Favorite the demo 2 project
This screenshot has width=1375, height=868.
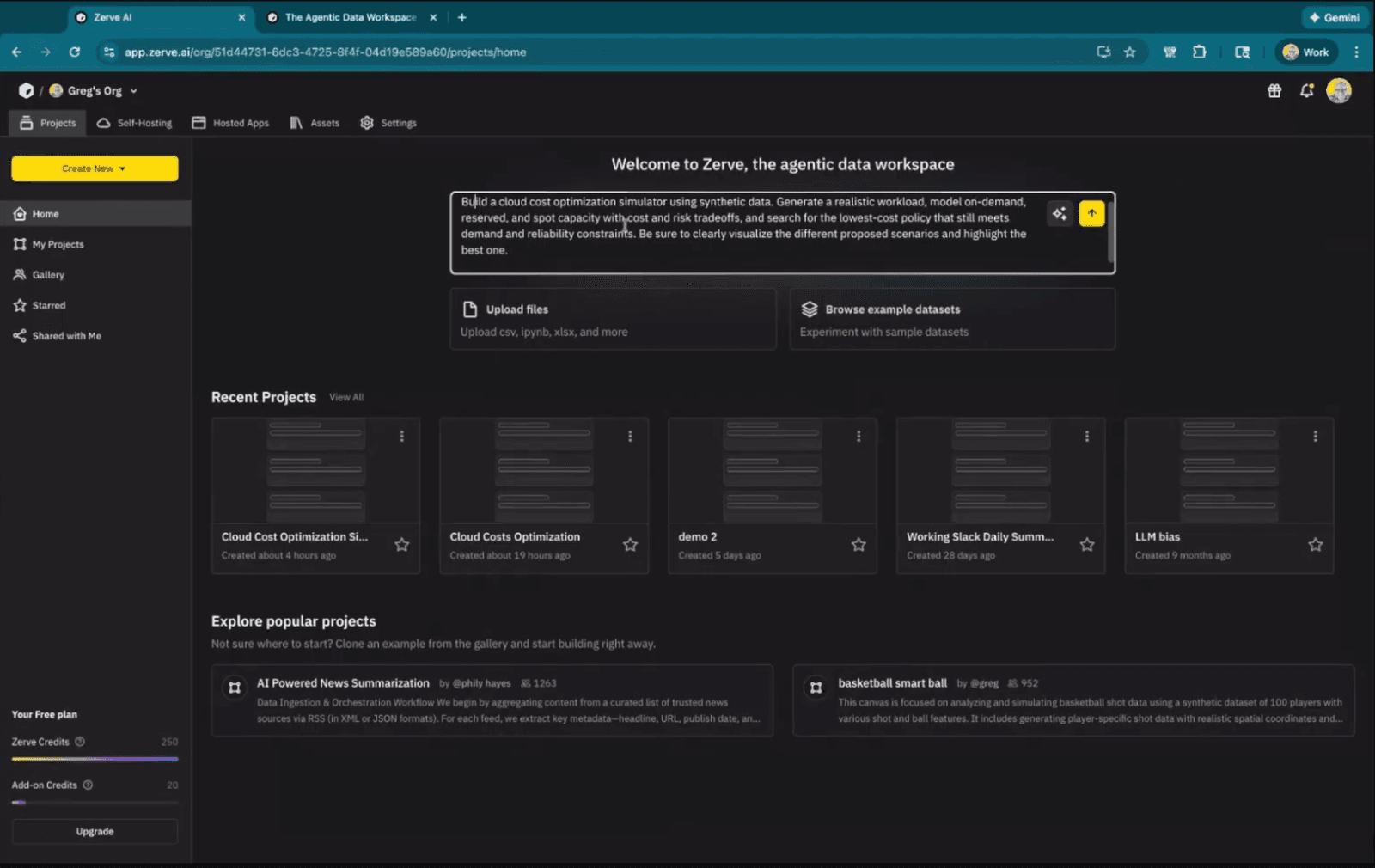click(x=858, y=544)
